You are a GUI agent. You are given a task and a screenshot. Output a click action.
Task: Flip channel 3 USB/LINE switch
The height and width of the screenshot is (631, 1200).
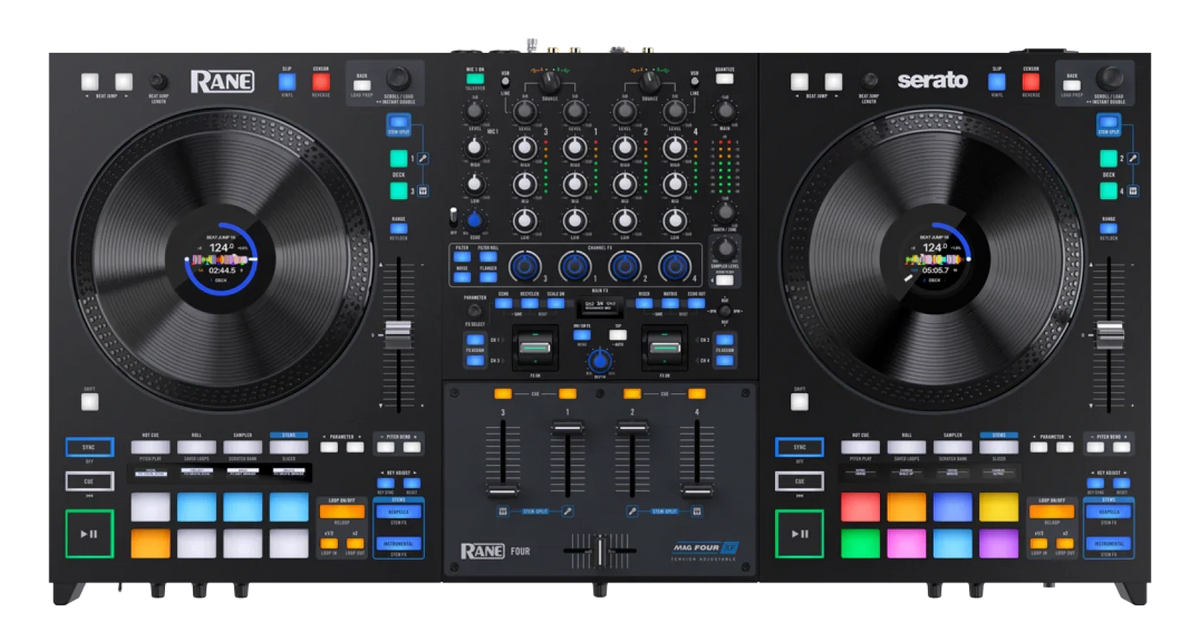tap(507, 80)
